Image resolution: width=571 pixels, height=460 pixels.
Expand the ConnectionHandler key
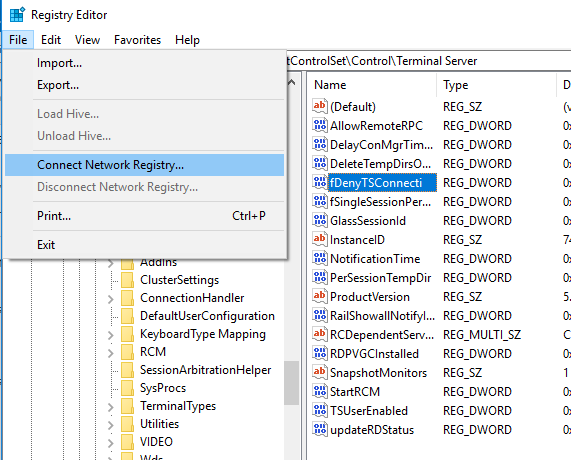tap(111, 299)
